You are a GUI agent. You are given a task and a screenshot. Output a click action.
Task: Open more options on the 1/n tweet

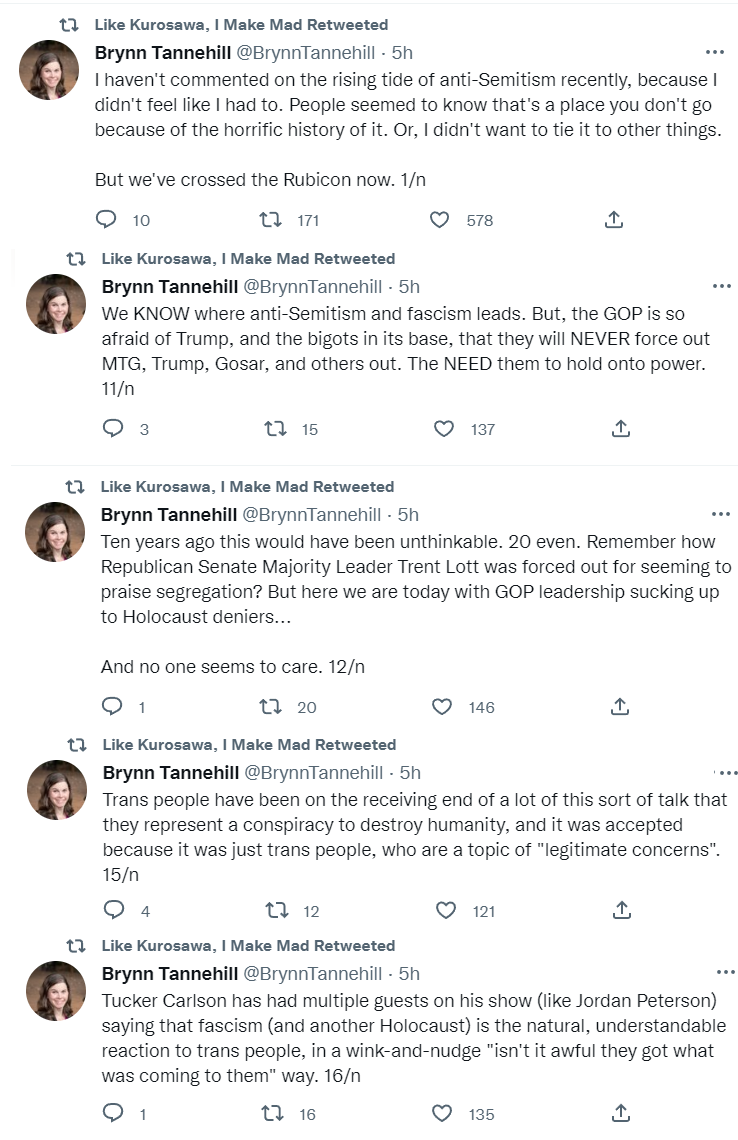(x=714, y=52)
